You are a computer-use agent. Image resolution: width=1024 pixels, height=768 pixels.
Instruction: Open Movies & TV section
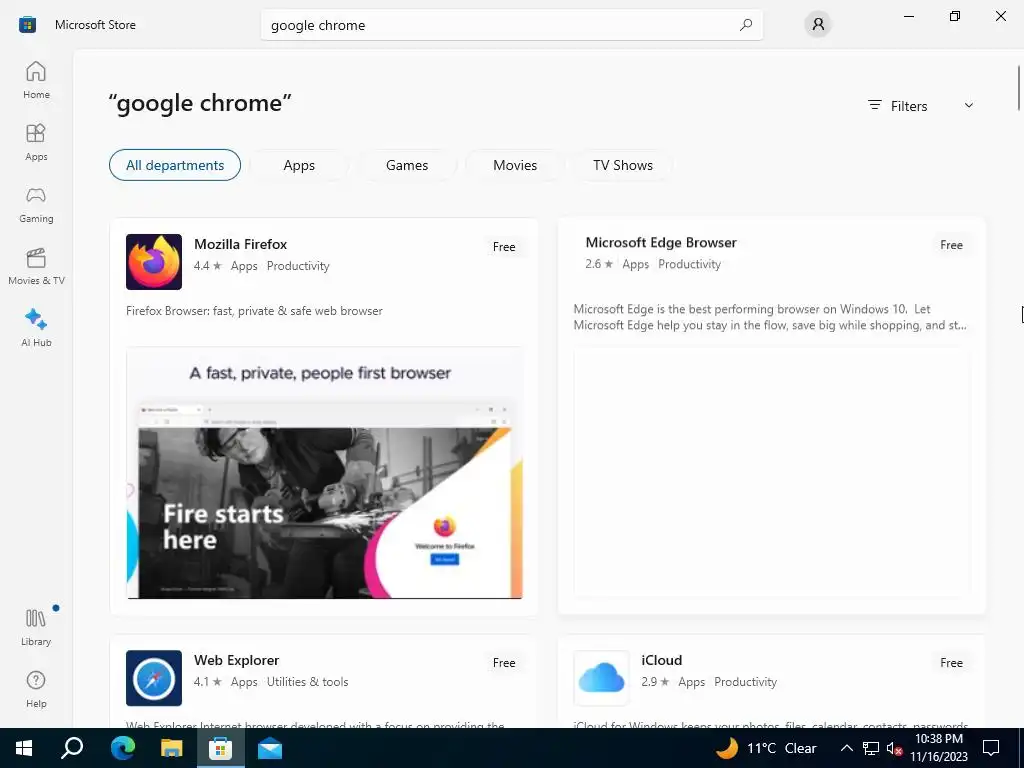[x=36, y=266]
